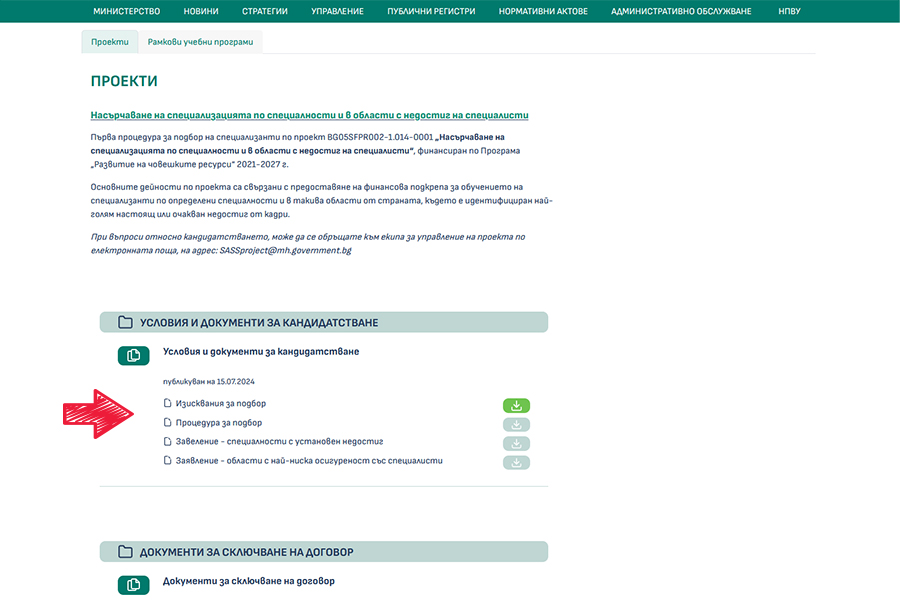Download the Изисквания за подбор file
Screen dimensions: 900x600
tap(516, 405)
